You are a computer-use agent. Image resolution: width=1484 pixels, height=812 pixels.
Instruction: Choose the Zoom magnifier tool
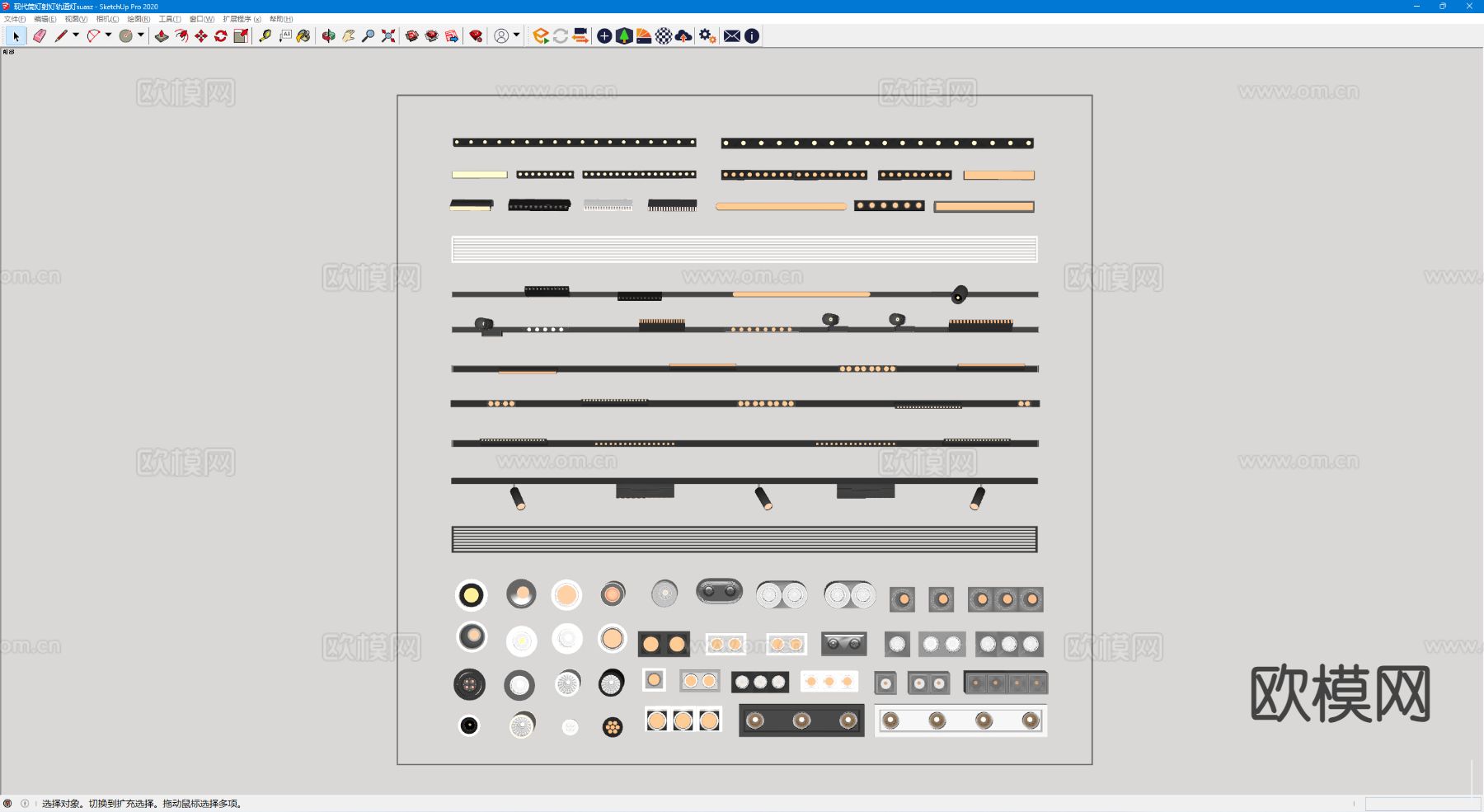pos(368,36)
